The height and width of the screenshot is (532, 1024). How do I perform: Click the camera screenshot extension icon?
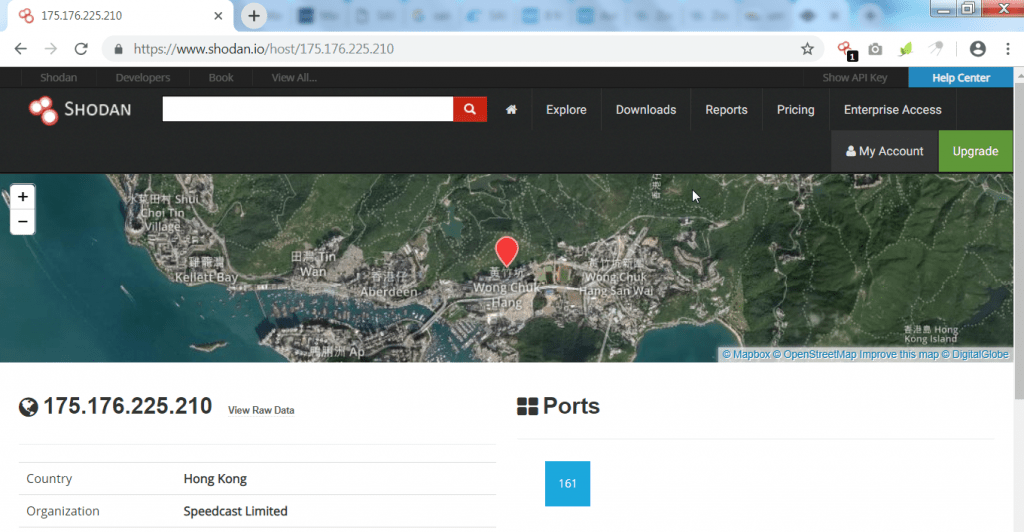pos(875,49)
